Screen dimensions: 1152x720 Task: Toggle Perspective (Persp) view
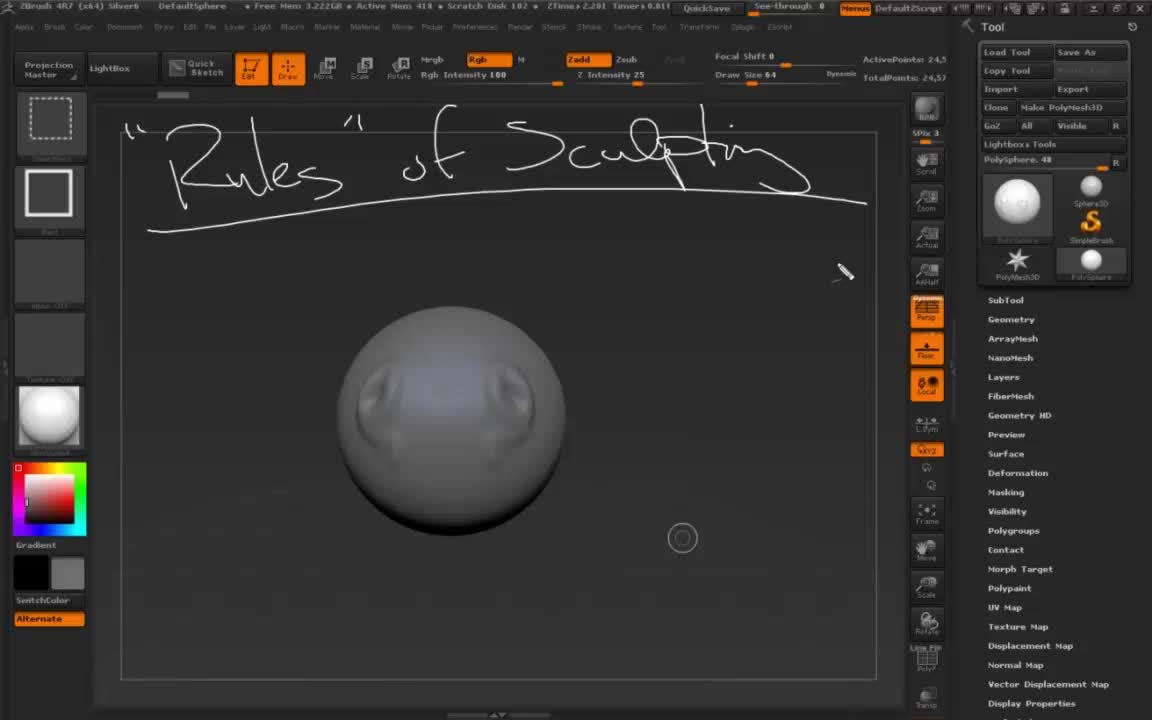(x=926, y=312)
